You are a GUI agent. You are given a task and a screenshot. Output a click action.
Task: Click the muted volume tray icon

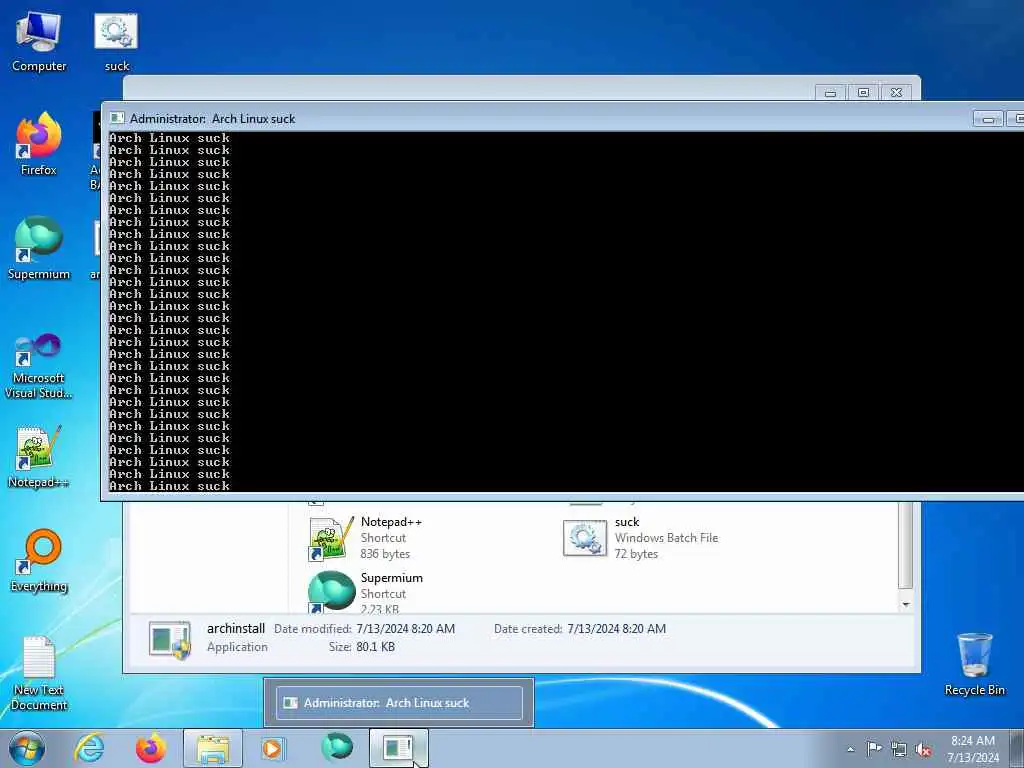(923, 749)
